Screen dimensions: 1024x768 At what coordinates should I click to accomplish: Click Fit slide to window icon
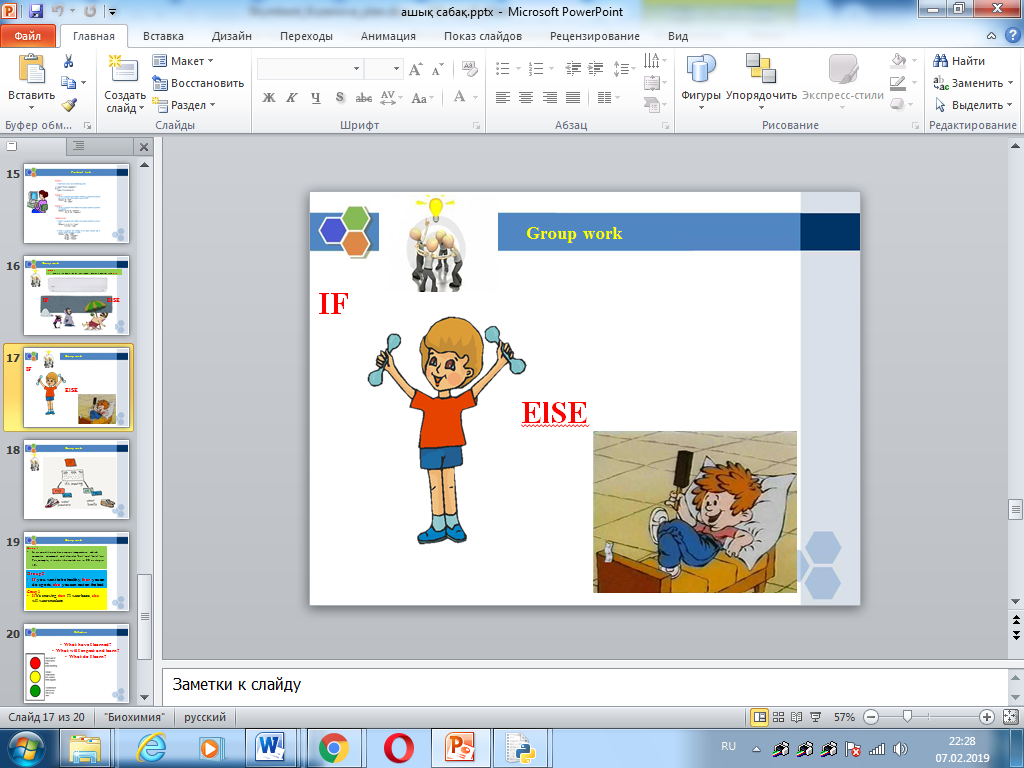(1010, 717)
